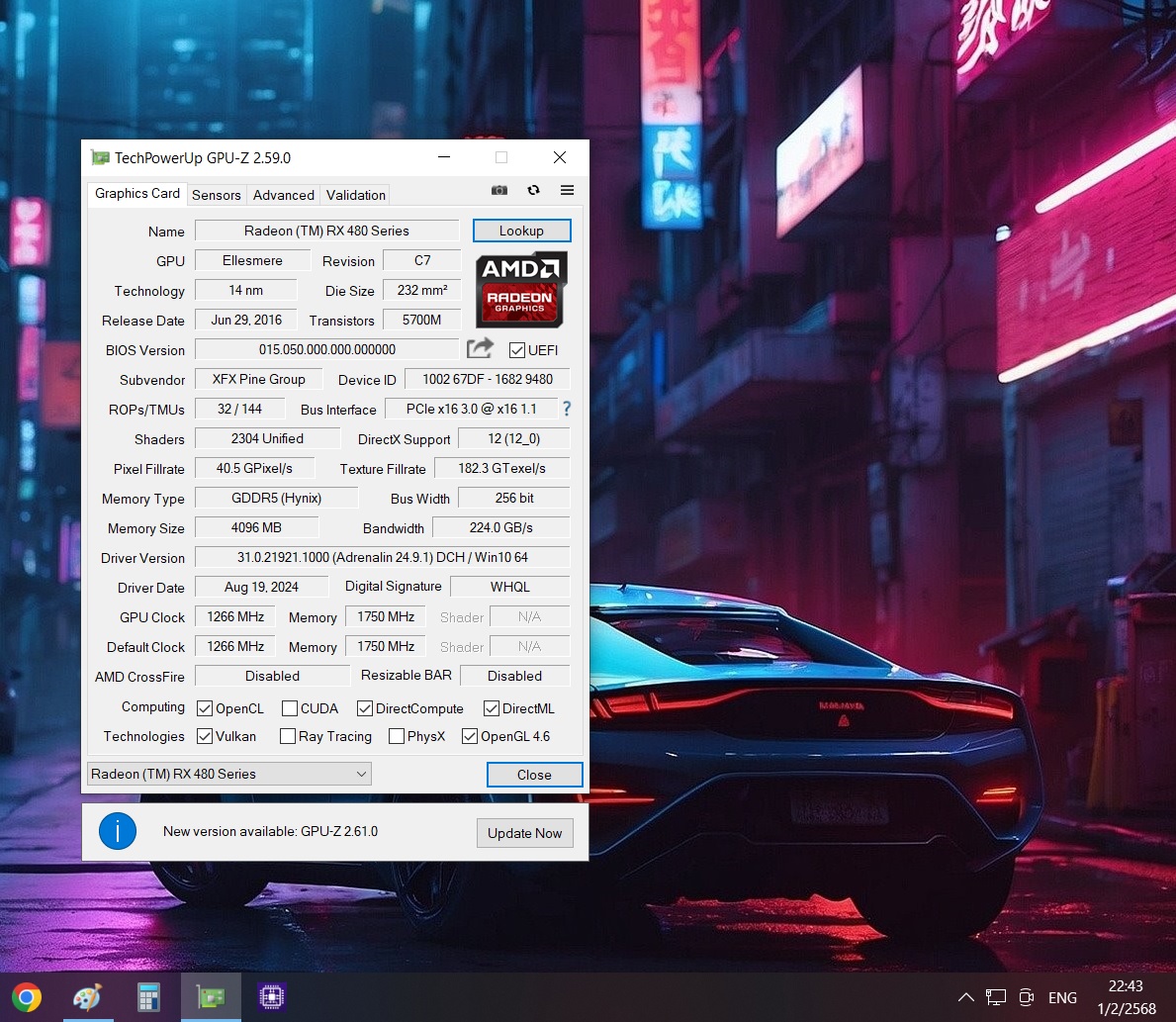Click the Update Now button
The height and width of the screenshot is (1022, 1176).
pos(524,833)
